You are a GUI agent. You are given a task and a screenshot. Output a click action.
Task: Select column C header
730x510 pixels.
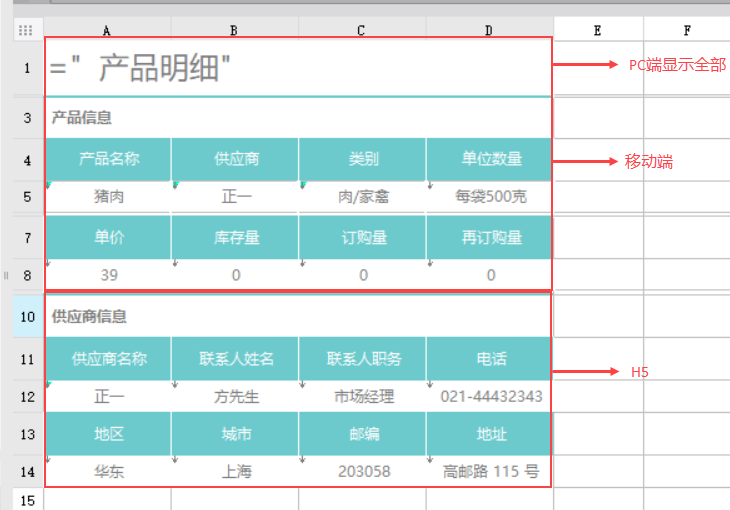point(362,30)
